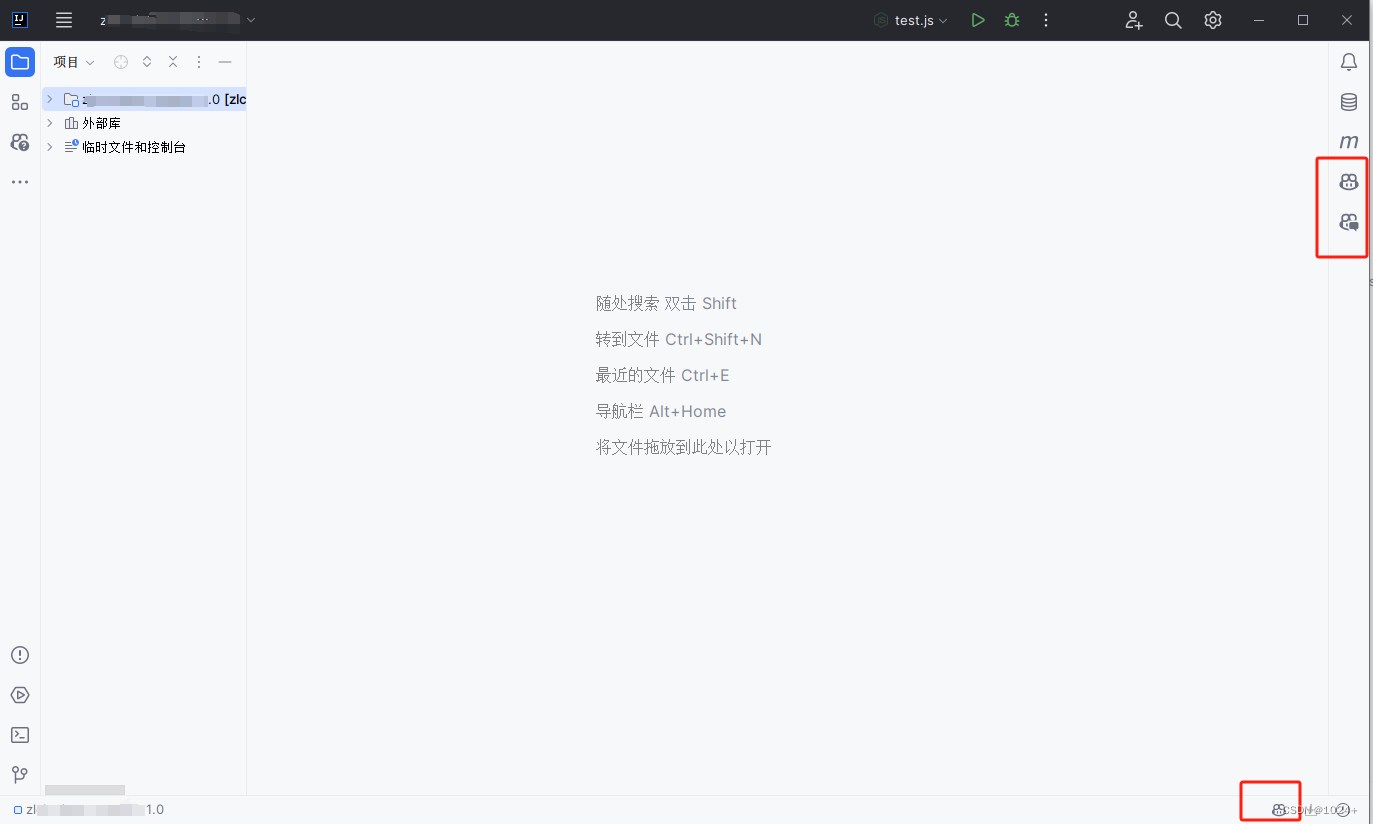The width and height of the screenshot is (1373, 824).
Task: Select the root project folder row
Action: (144, 99)
